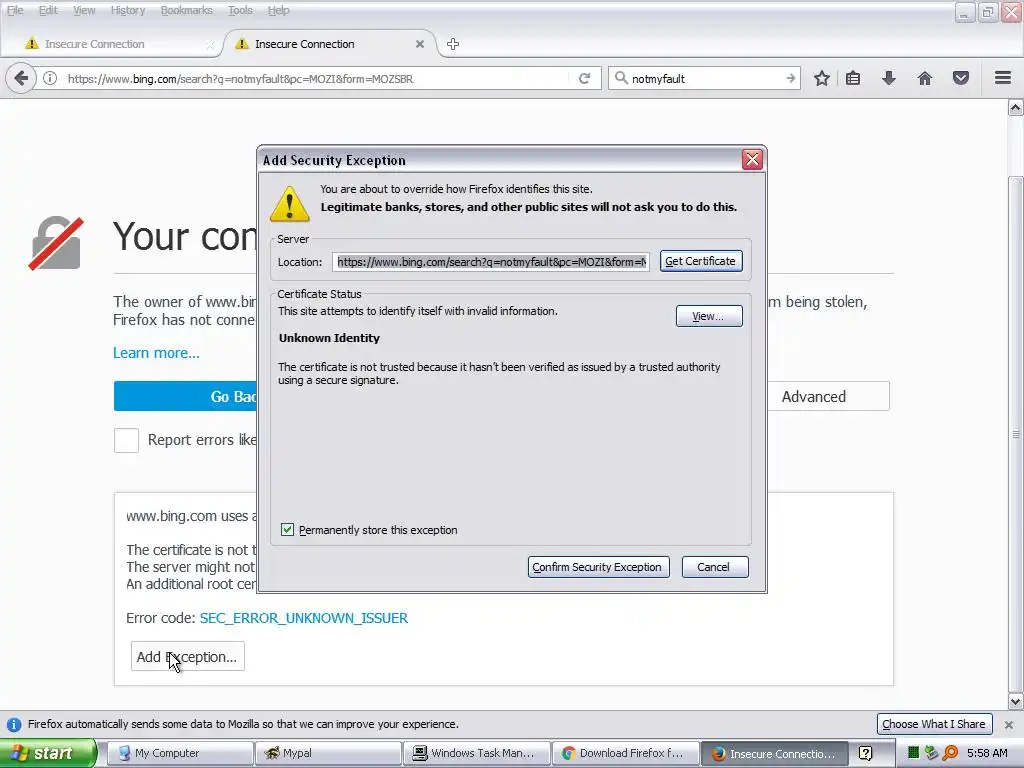Open site information icon in address bar
1024x768 pixels.
50,78
